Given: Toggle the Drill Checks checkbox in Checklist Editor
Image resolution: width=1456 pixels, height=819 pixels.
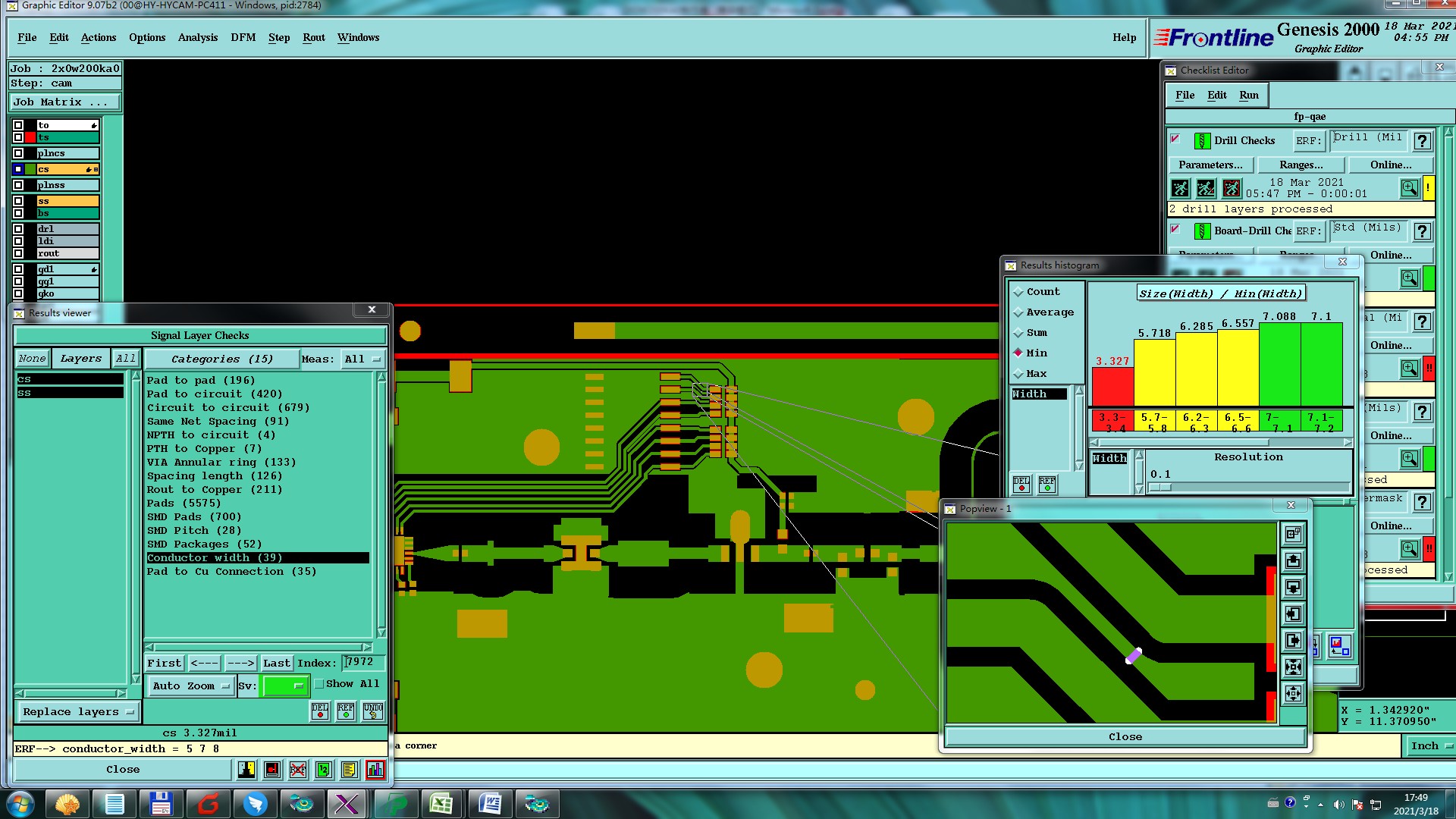Looking at the screenshot, I should pyautogui.click(x=1175, y=140).
